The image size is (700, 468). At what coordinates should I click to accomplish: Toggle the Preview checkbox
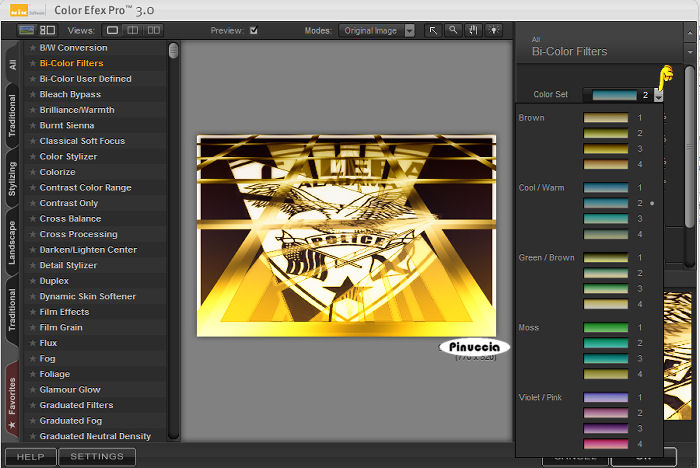[x=254, y=30]
